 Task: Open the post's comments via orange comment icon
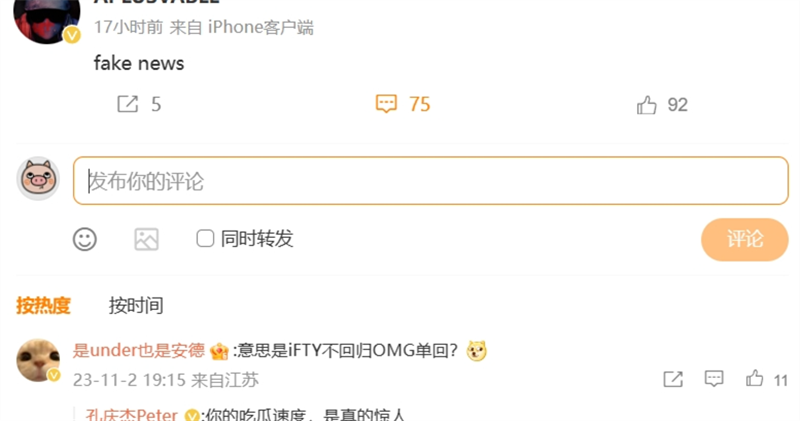(x=386, y=104)
